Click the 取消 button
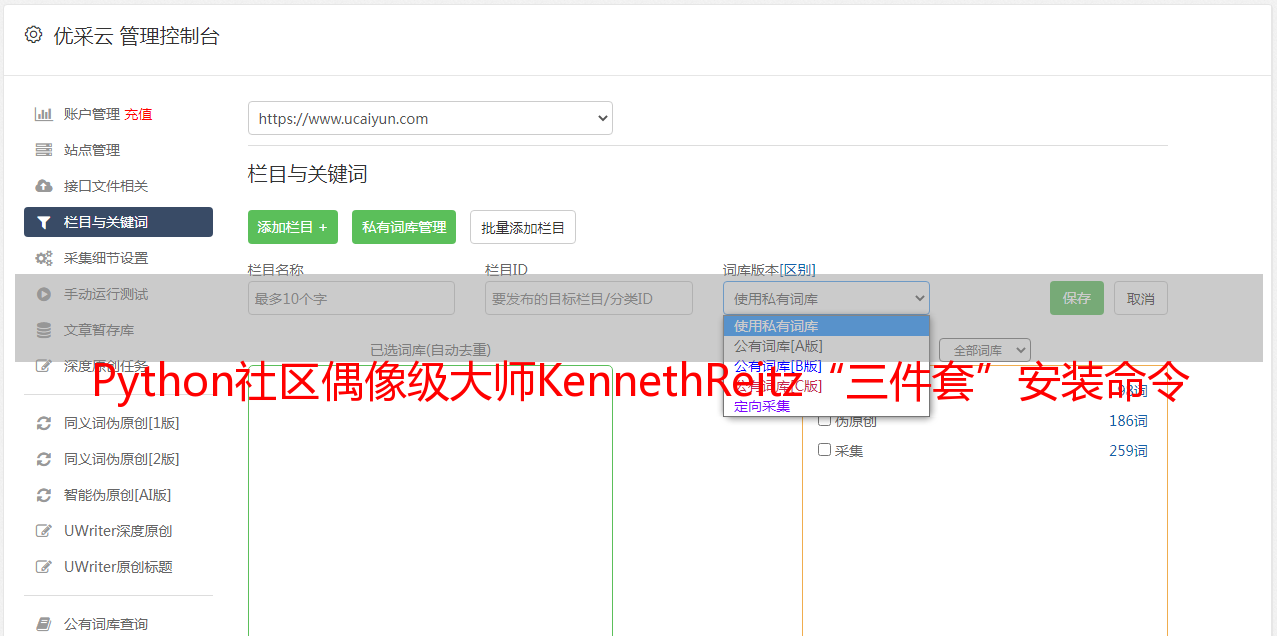1277x636 pixels. (1141, 298)
